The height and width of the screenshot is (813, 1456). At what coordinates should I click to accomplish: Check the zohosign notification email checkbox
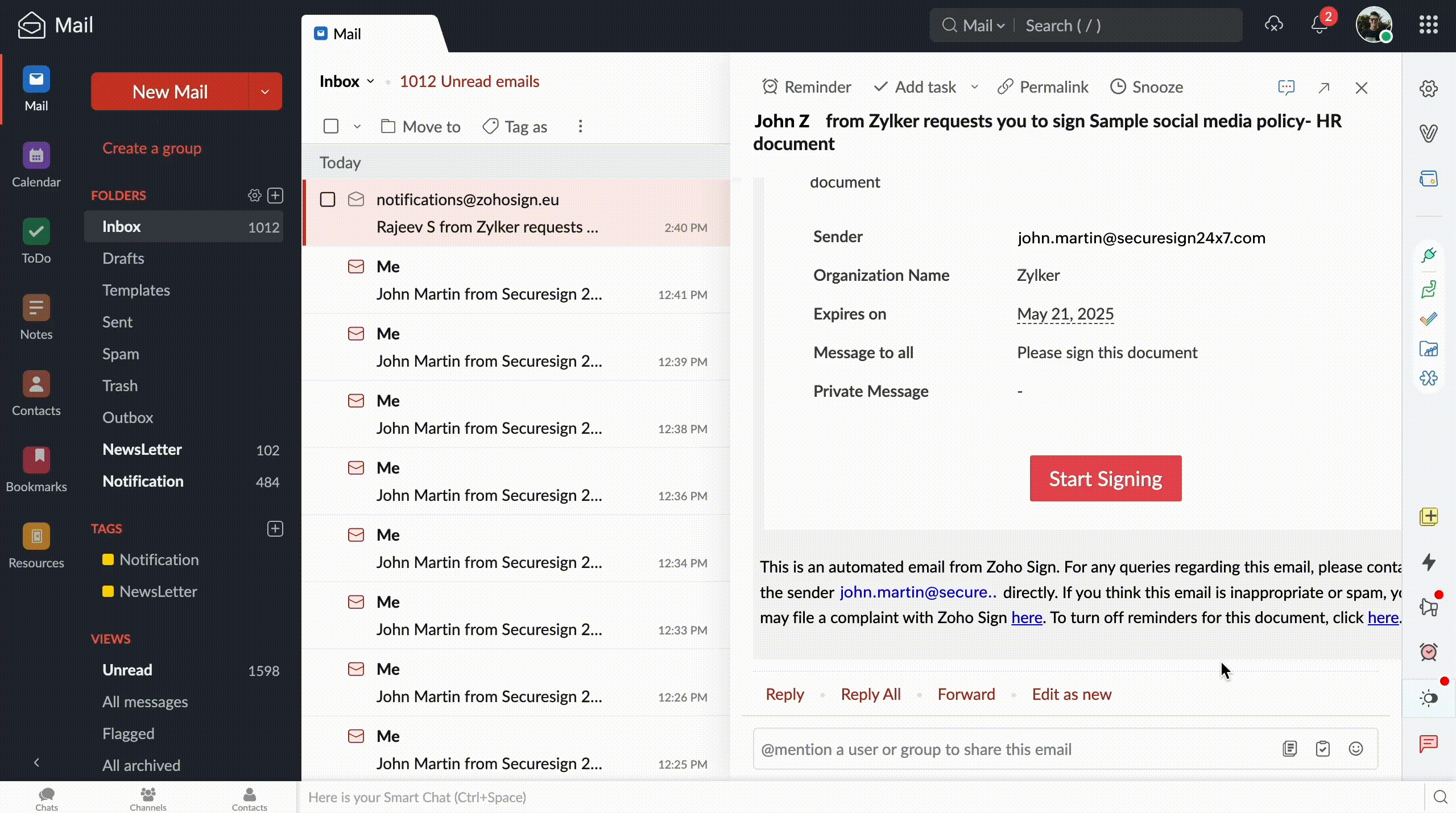328,200
